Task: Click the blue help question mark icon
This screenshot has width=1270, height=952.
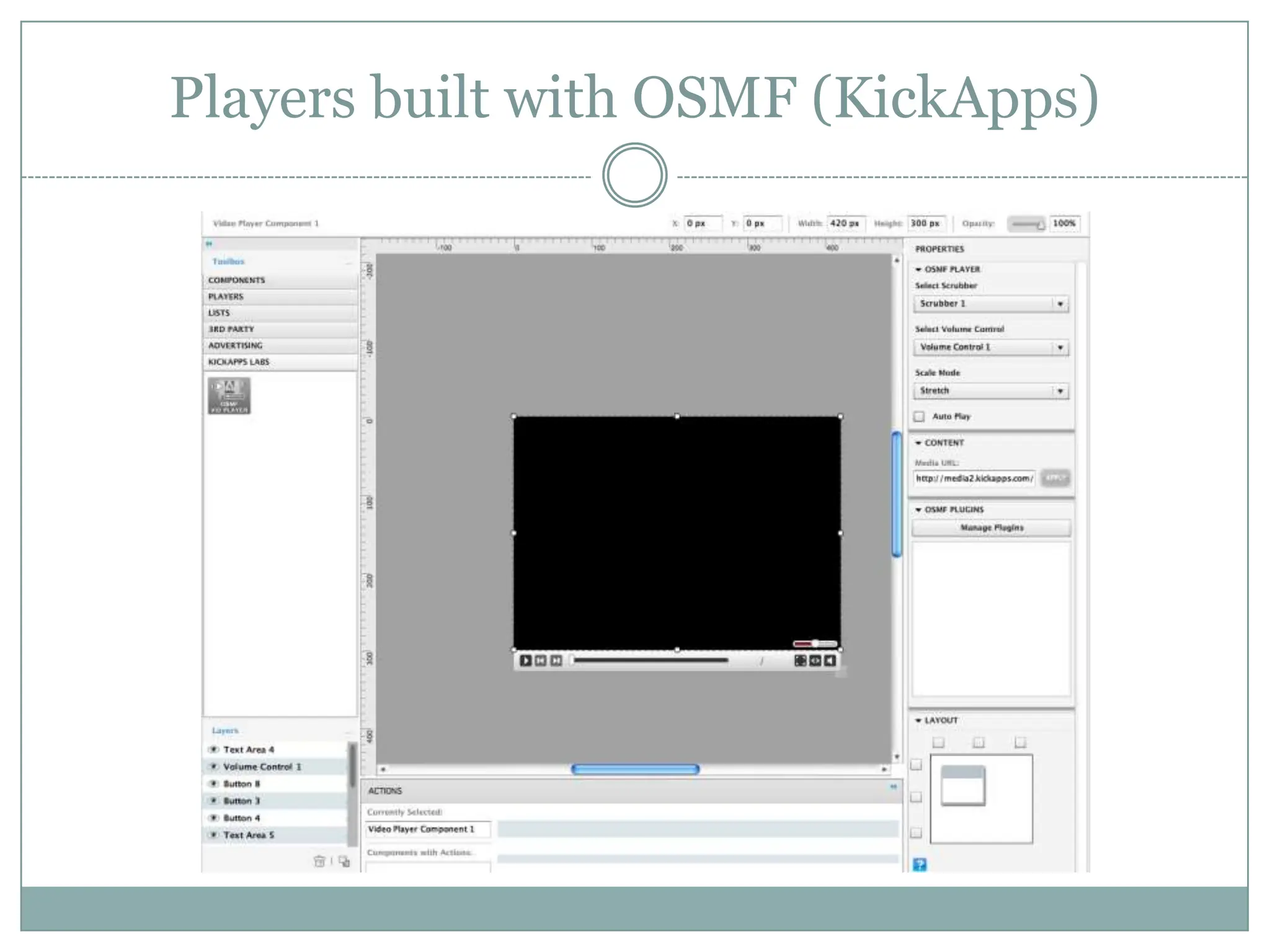Action: pos(920,865)
